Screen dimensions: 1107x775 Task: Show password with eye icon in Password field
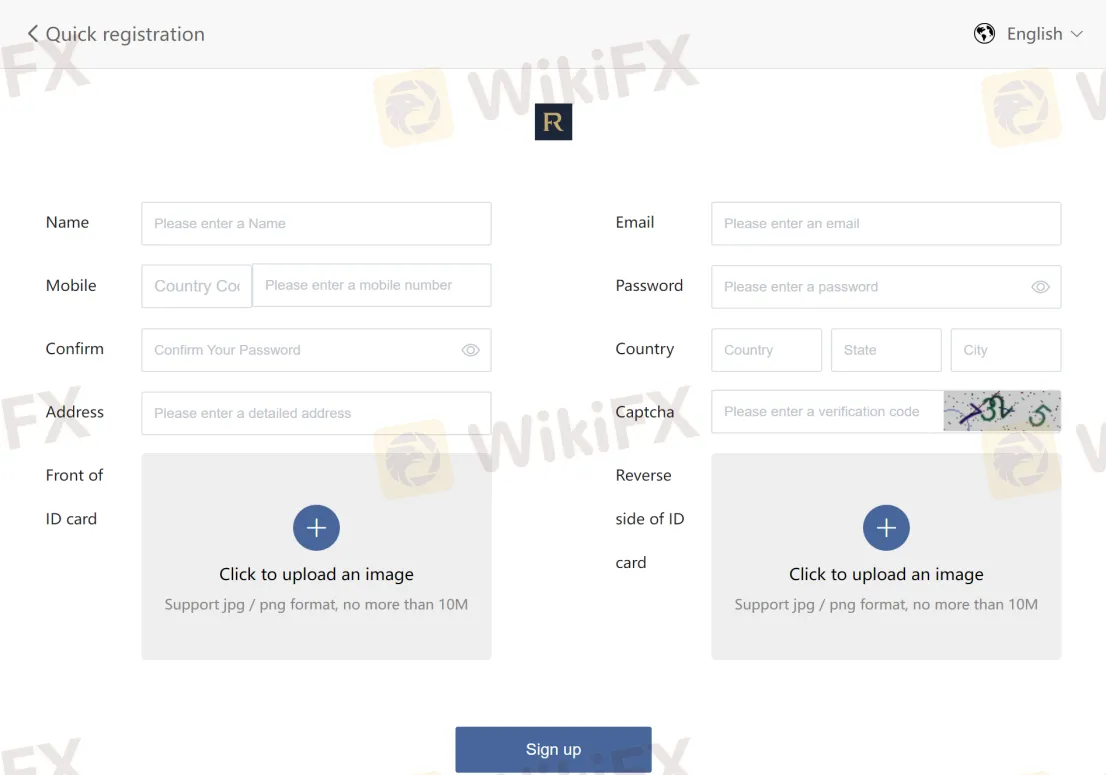click(1040, 287)
